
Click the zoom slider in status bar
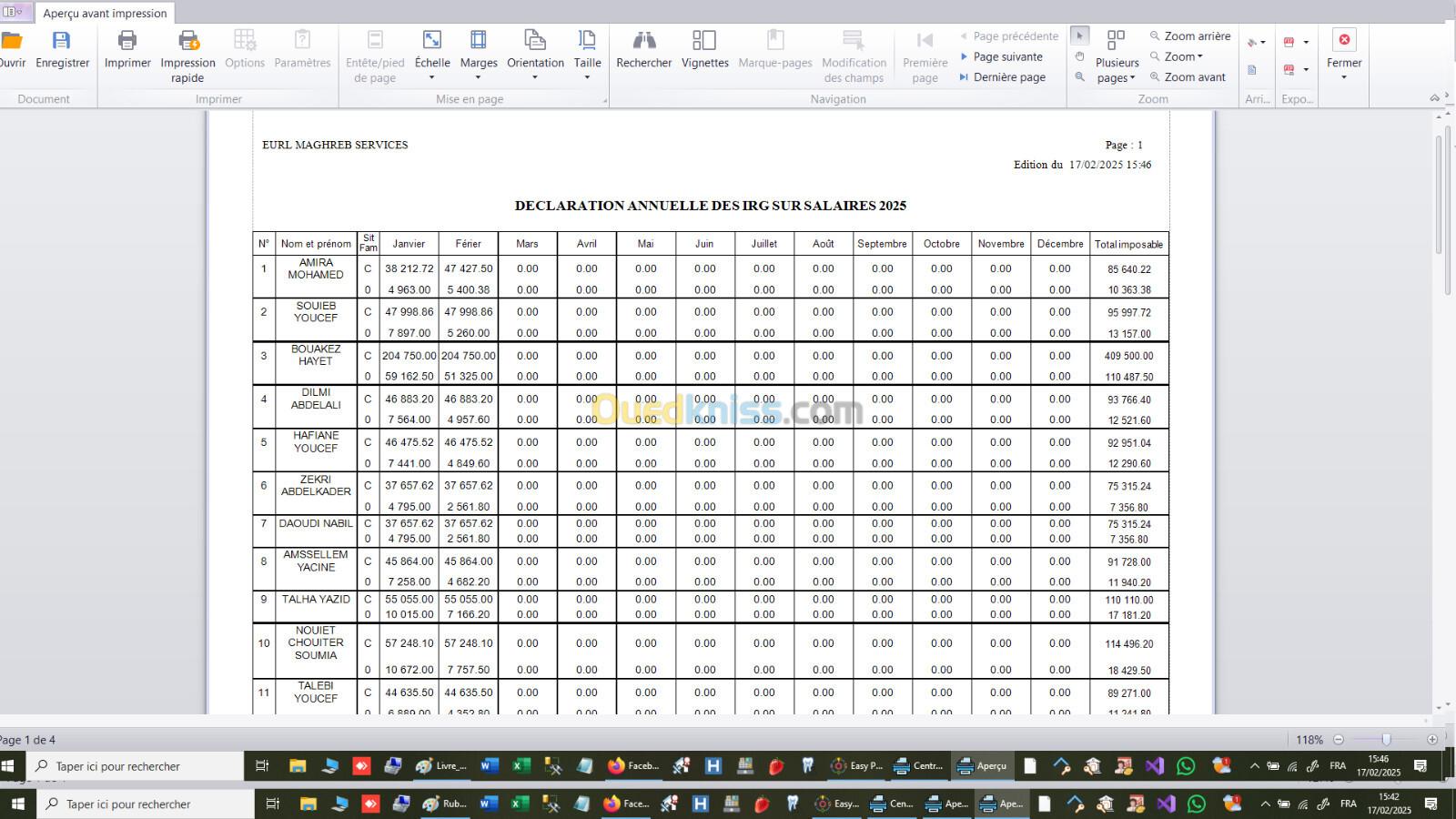point(1385,740)
